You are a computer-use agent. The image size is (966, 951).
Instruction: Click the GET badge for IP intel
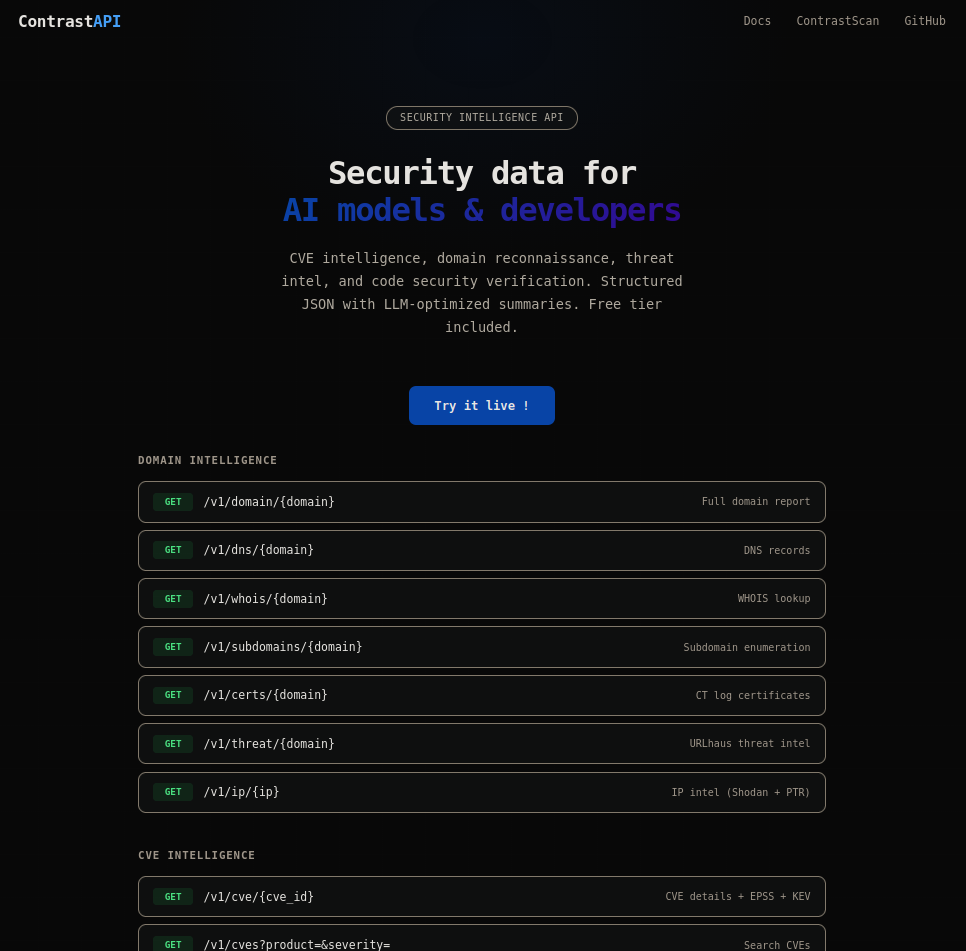point(173,792)
